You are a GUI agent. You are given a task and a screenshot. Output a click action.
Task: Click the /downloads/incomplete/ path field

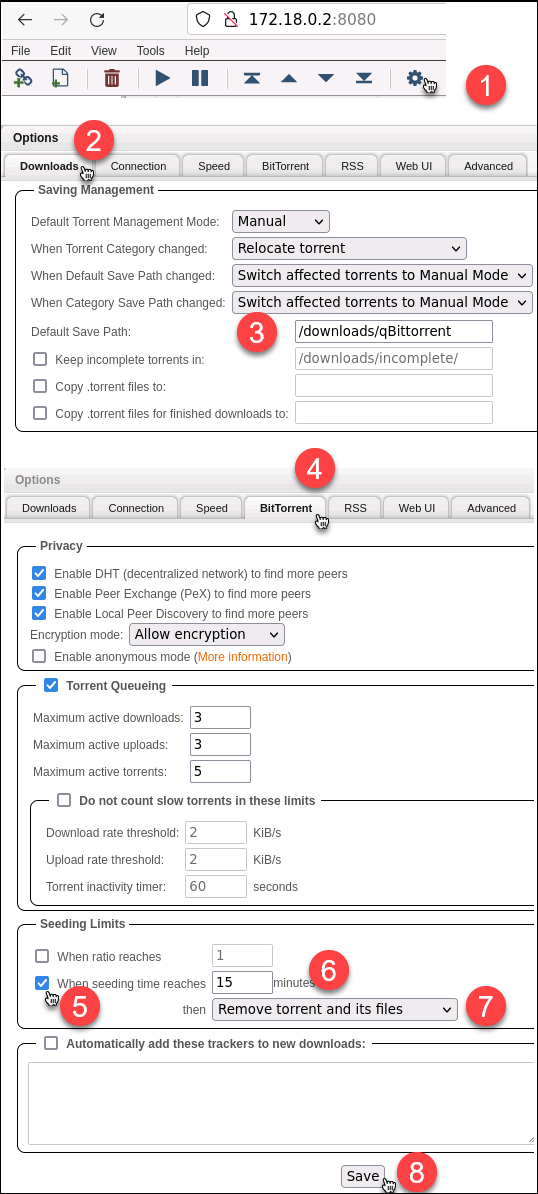click(x=393, y=359)
